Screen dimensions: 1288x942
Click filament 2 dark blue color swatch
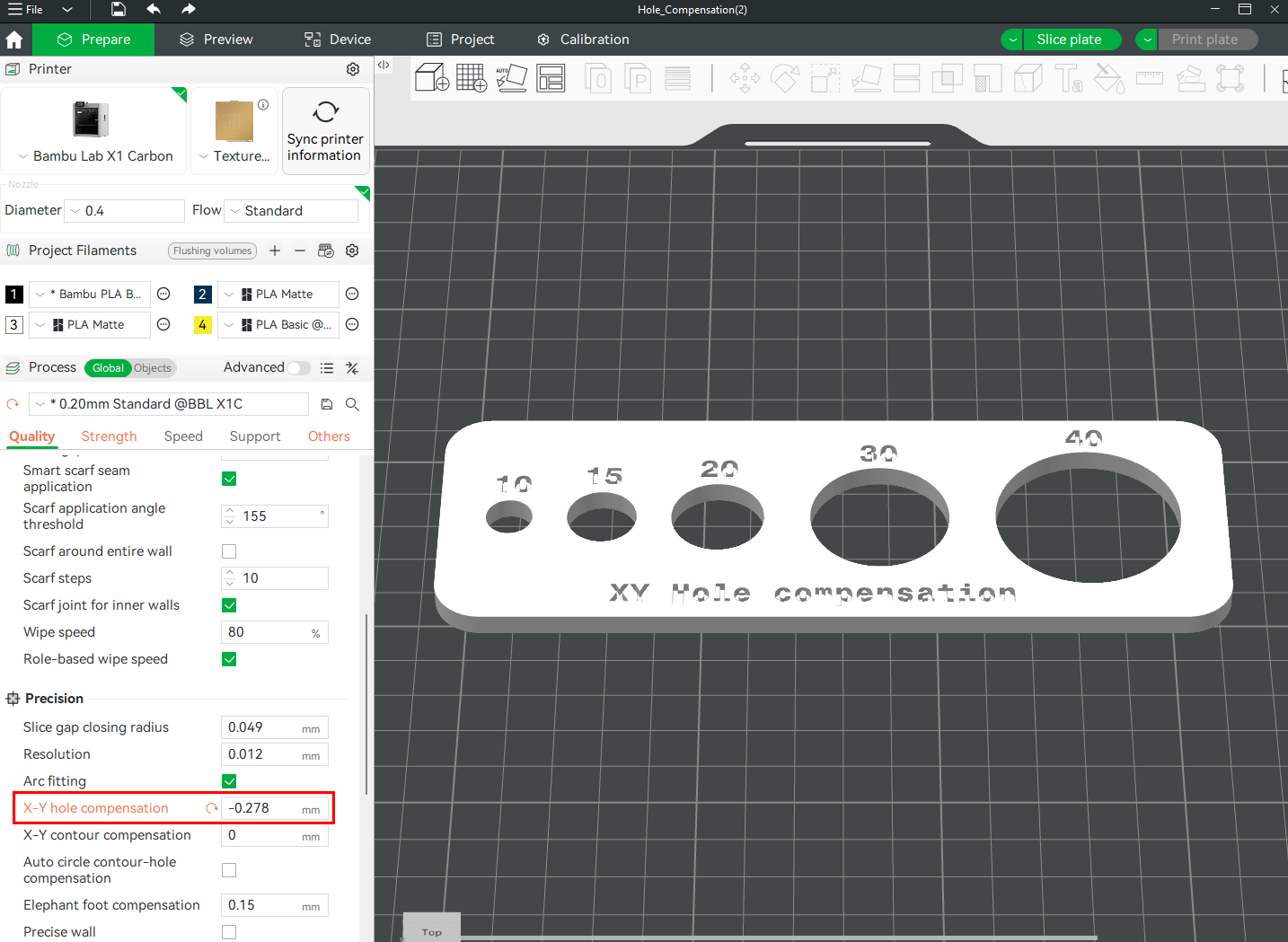[x=203, y=294]
